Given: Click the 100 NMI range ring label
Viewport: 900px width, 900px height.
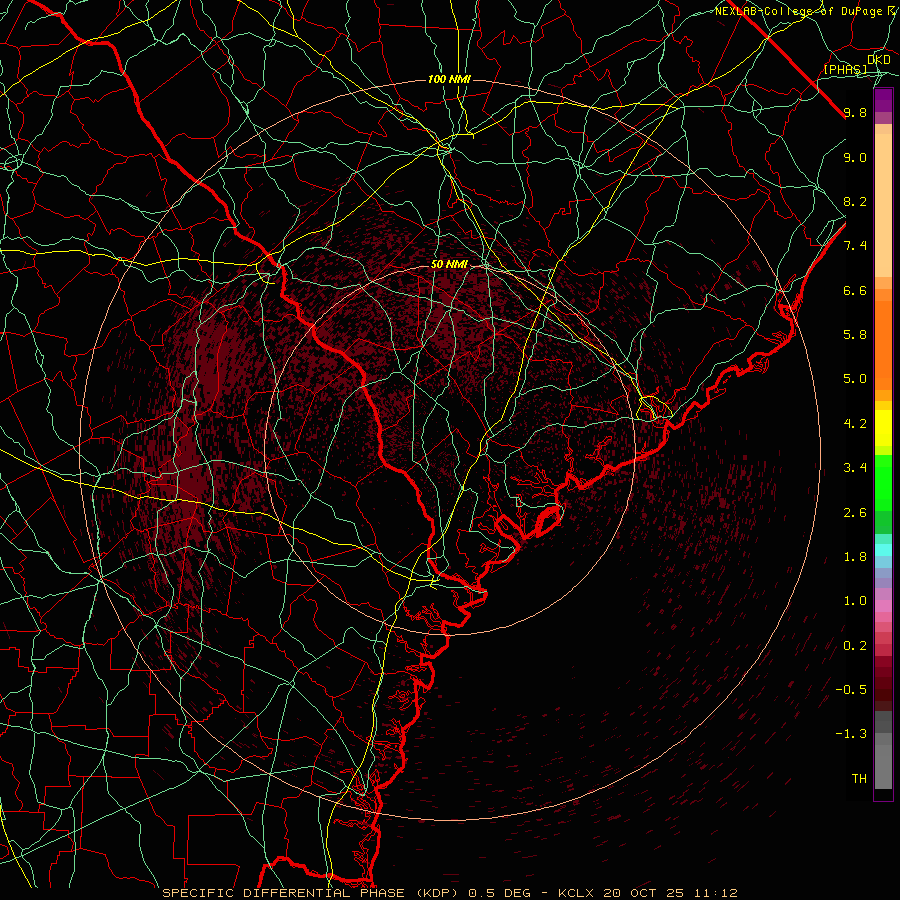Looking at the screenshot, I should point(449,79).
